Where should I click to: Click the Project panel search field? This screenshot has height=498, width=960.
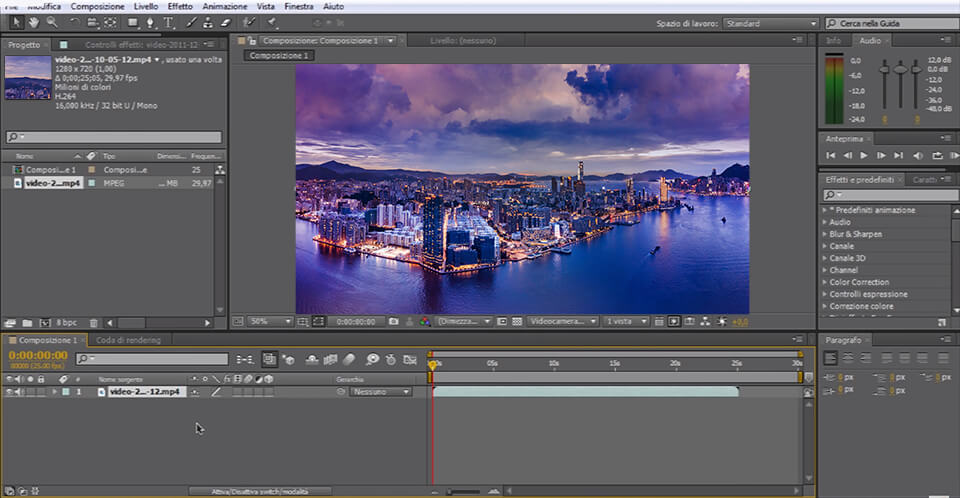[114, 137]
